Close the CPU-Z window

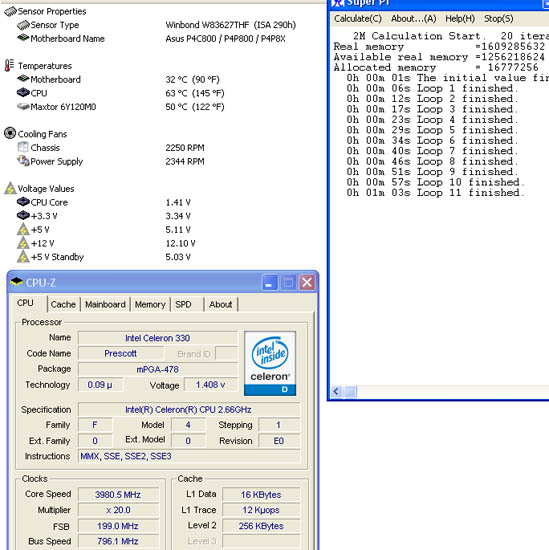[307, 282]
